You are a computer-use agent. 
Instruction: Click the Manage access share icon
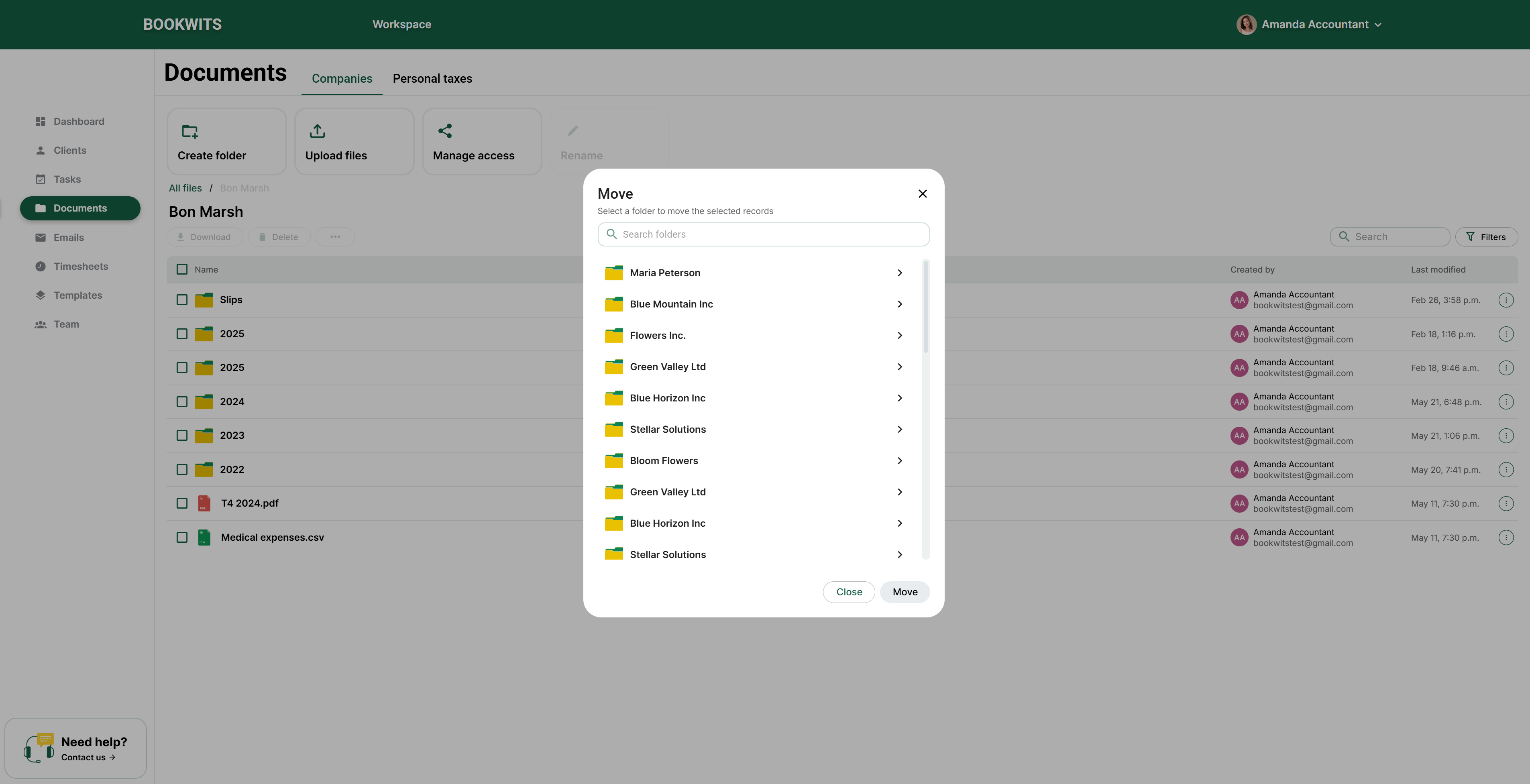click(445, 131)
